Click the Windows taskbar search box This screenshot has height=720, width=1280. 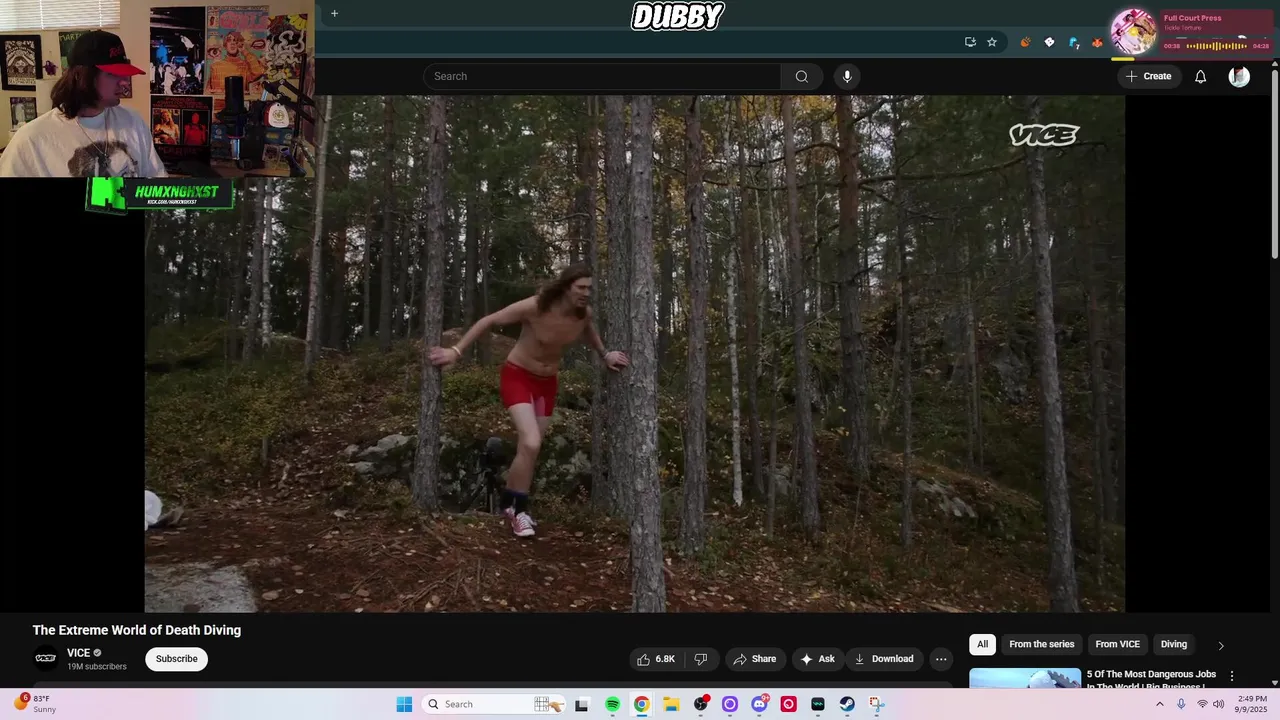point(494,704)
